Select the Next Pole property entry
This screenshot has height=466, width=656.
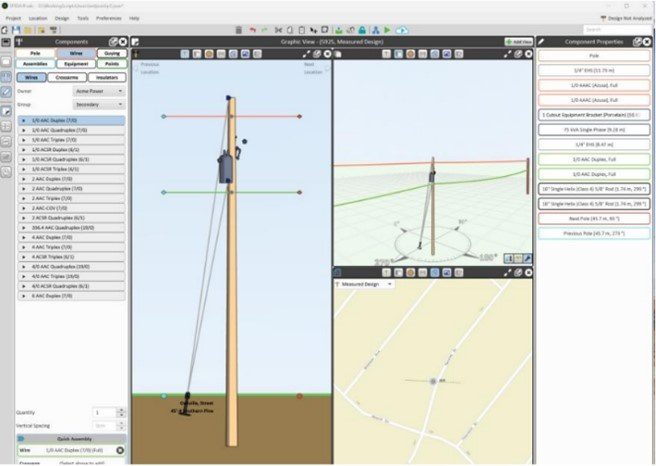point(595,217)
